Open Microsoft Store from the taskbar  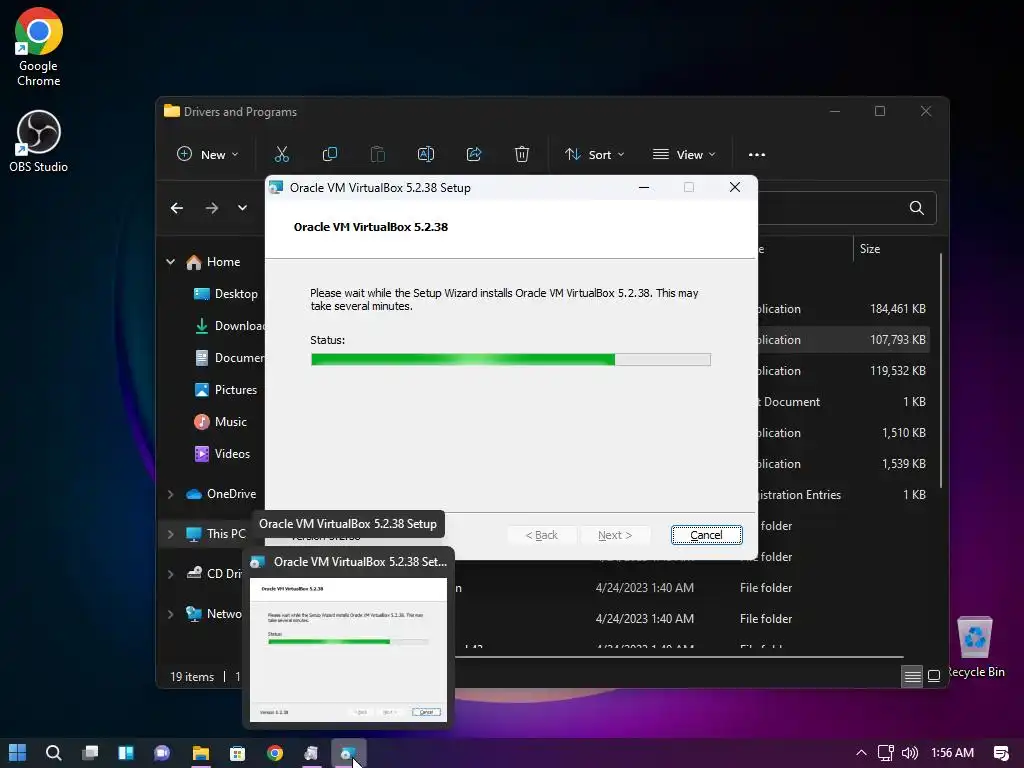click(x=238, y=753)
